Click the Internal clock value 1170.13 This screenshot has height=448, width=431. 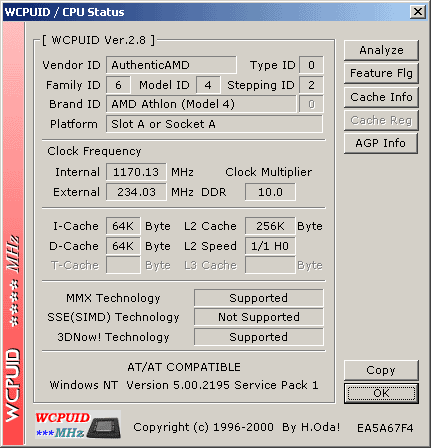[x=136, y=172]
